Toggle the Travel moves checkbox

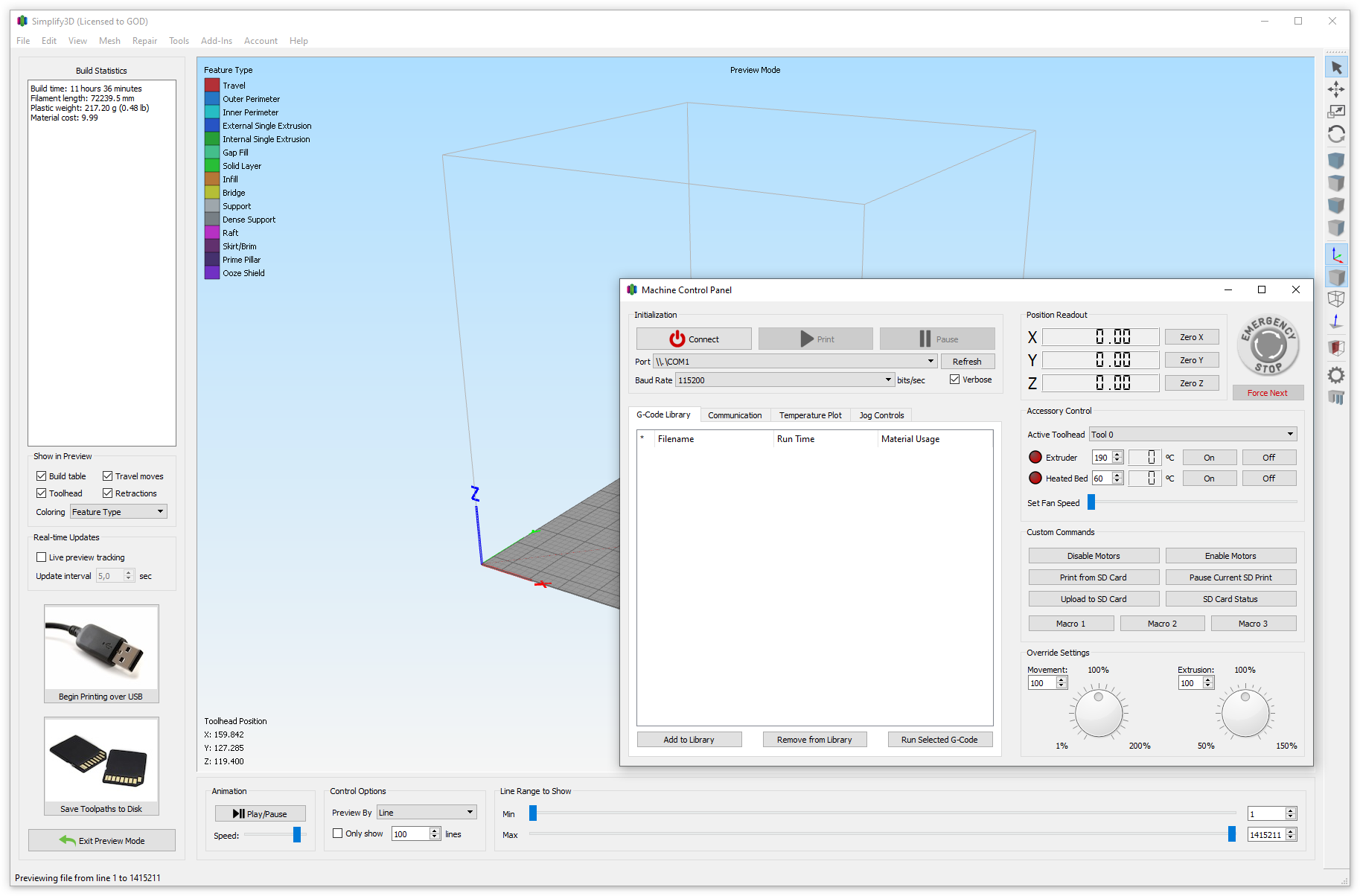pos(108,476)
